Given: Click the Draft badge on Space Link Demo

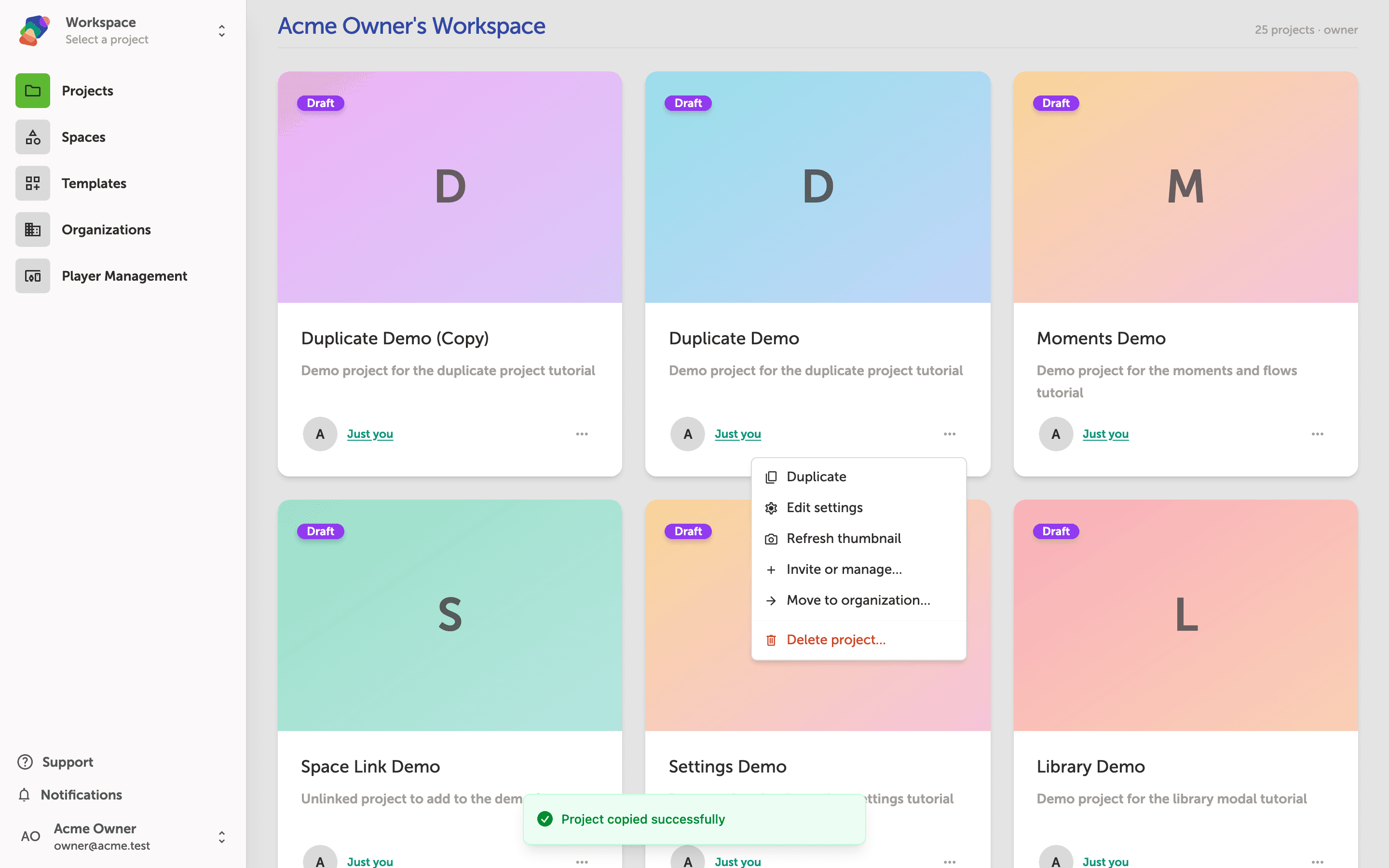Looking at the screenshot, I should (x=320, y=531).
